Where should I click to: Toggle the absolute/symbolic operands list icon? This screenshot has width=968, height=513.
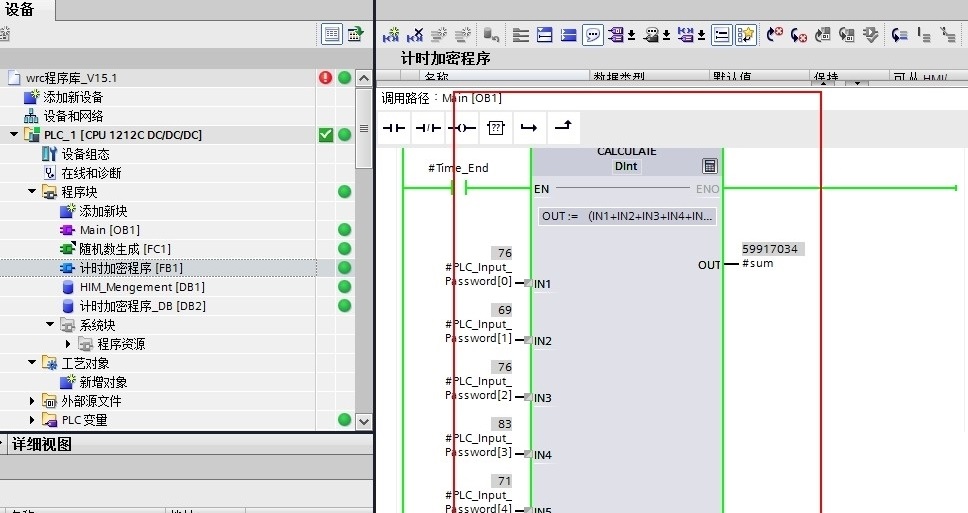722,35
